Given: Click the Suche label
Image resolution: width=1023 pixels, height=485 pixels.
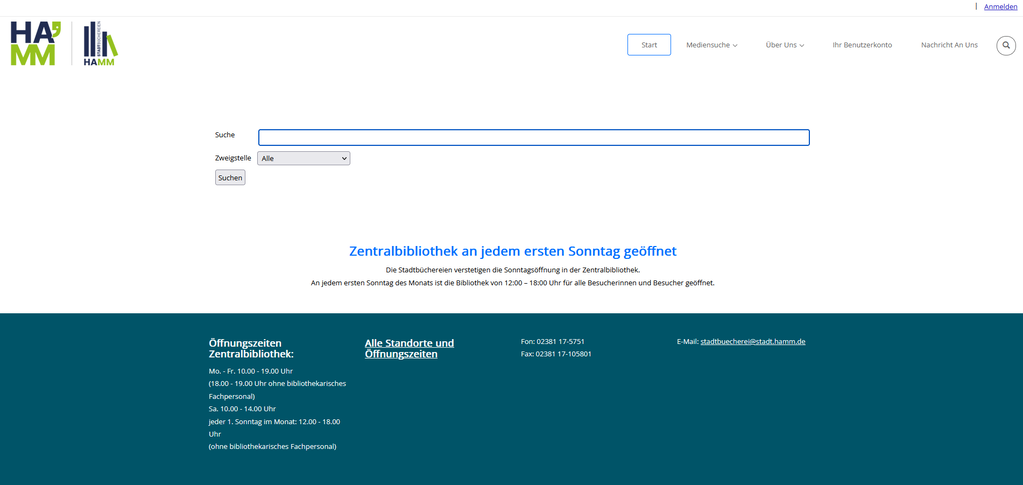Looking at the screenshot, I should pos(224,134).
